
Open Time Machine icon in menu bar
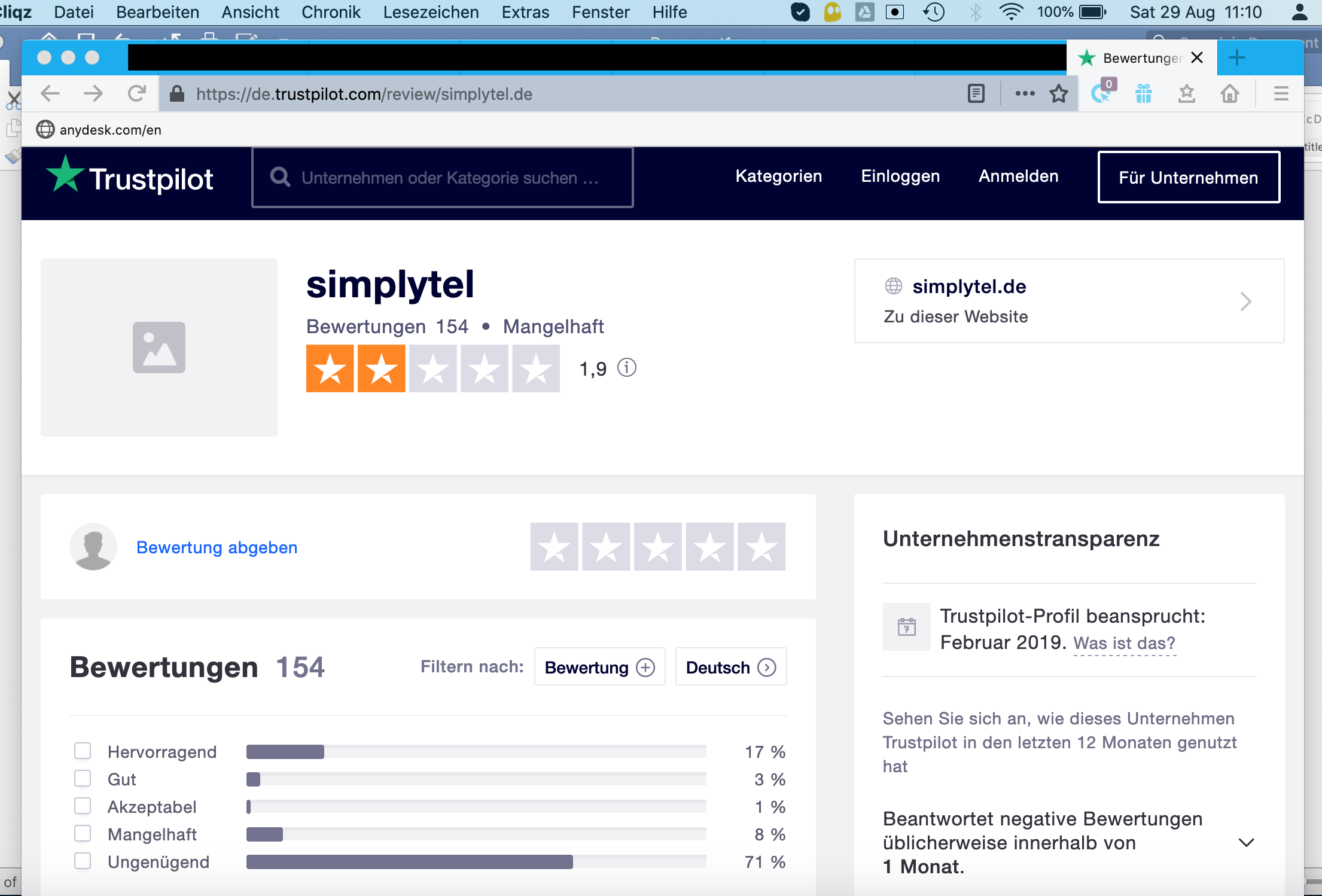tap(934, 12)
